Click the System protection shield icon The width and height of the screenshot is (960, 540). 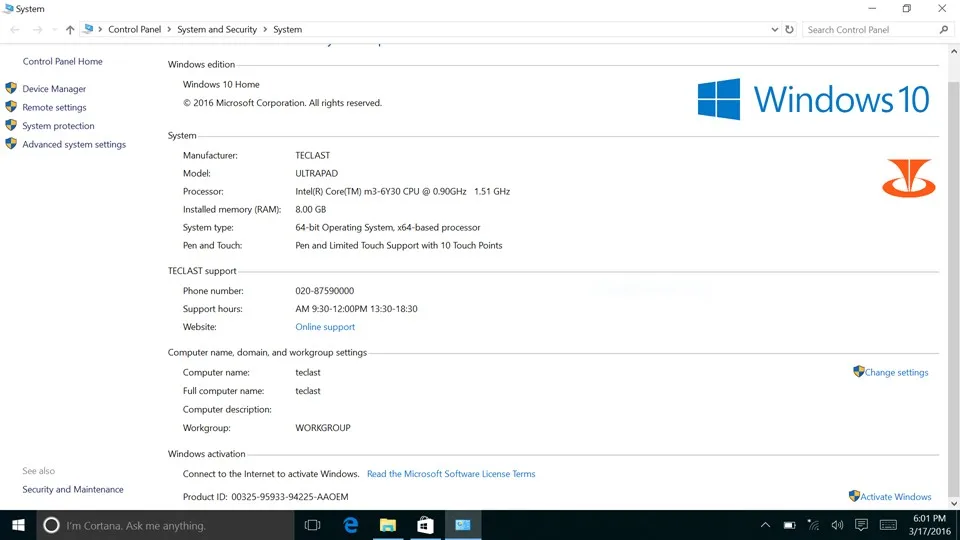coord(11,125)
